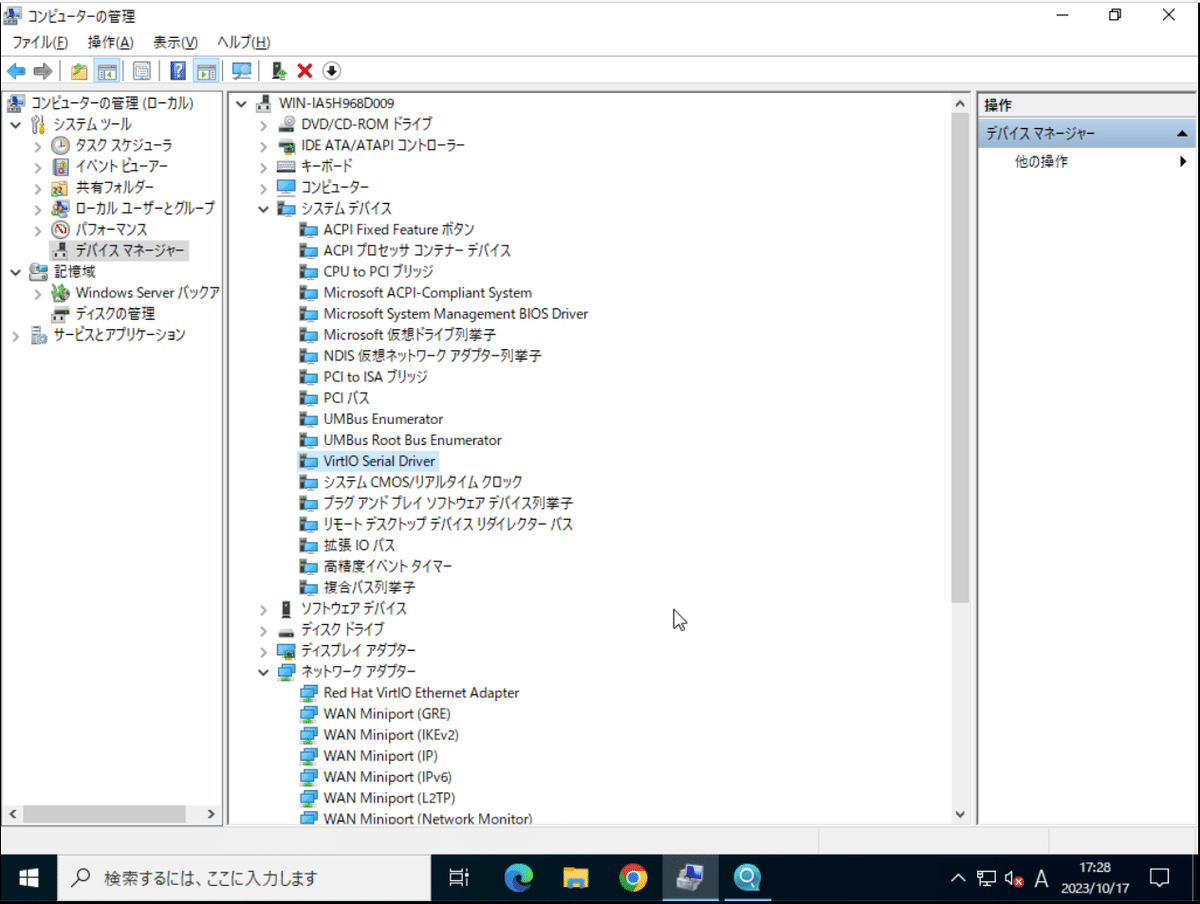Click the red X Uninstall device icon
The image size is (1200, 904).
click(305, 71)
